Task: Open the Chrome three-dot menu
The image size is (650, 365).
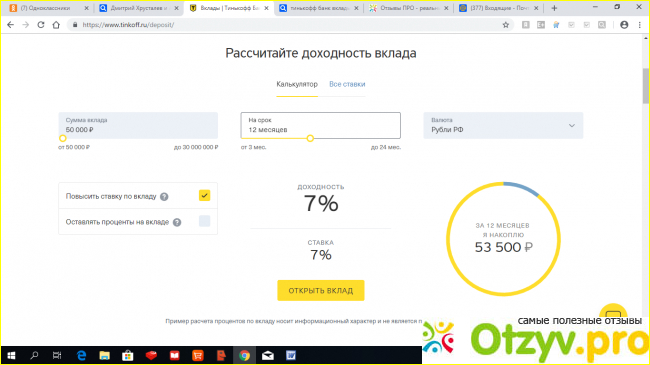Action: 640,25
